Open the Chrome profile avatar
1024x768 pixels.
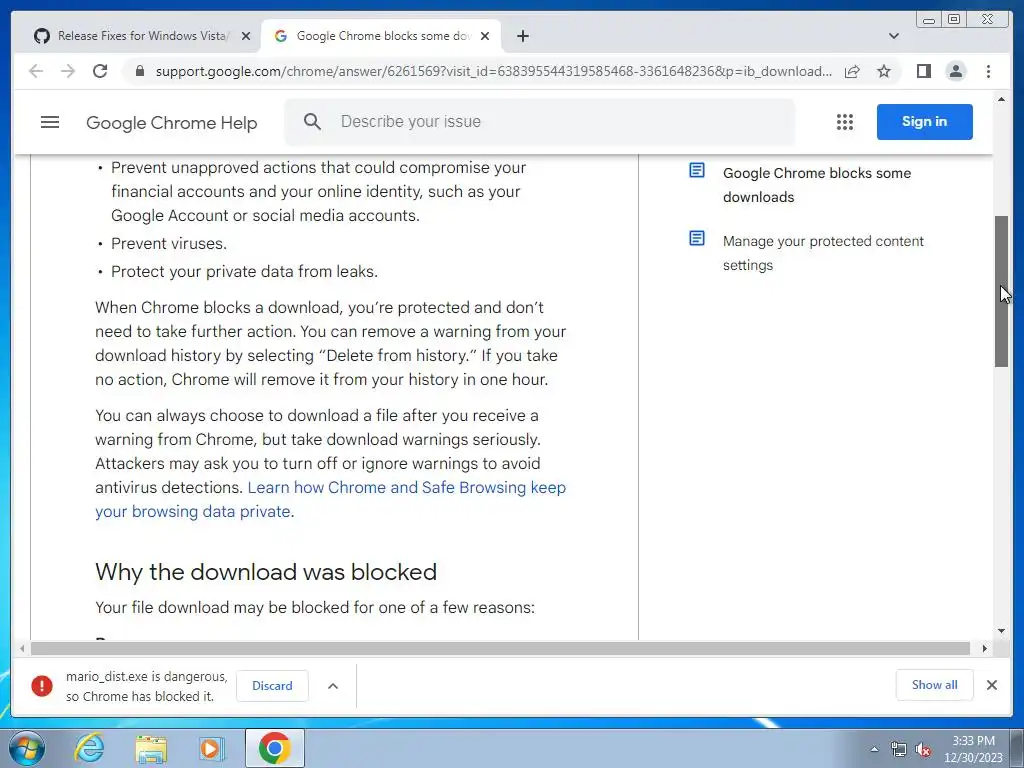[955, 71]
